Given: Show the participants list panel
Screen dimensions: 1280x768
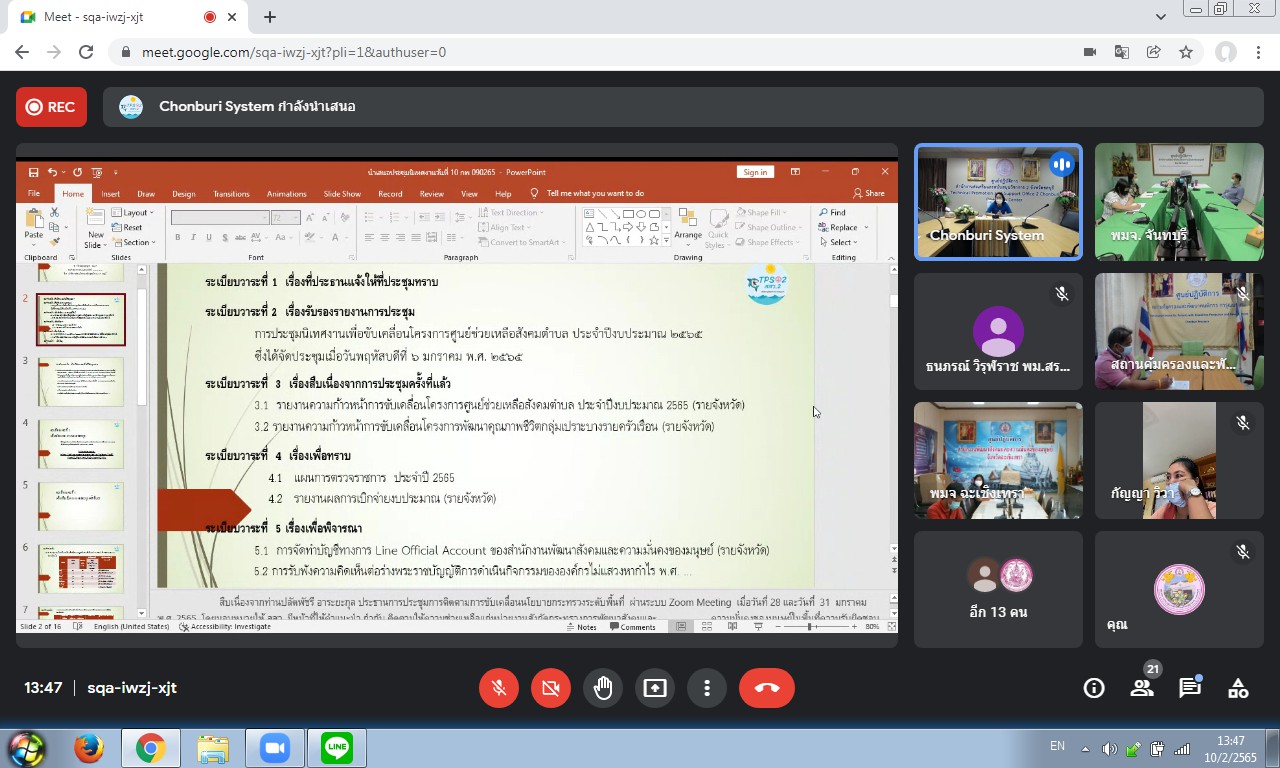Looking at the screenshot, I should click(1142, 688).
